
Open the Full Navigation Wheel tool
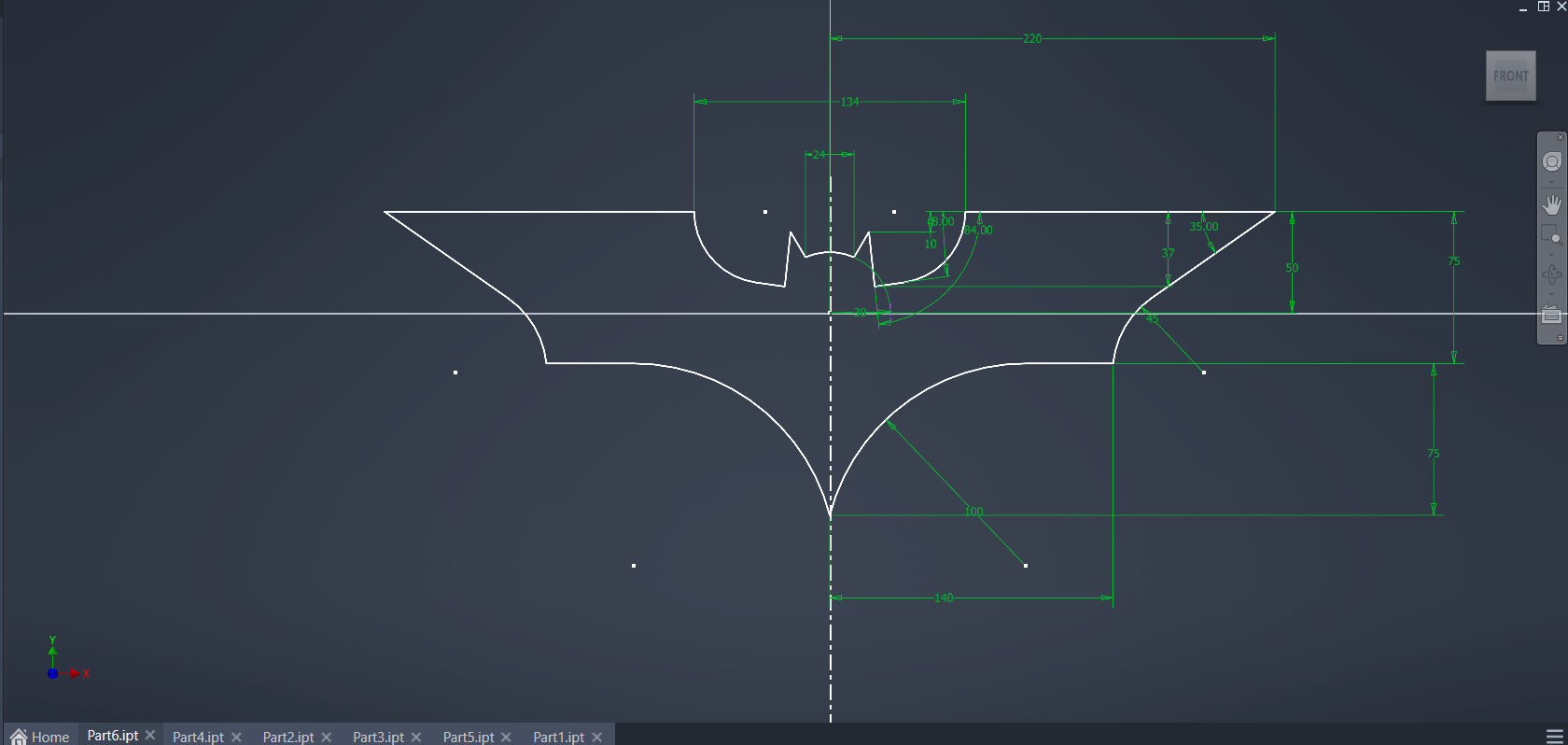click(x=1551, y=162)
